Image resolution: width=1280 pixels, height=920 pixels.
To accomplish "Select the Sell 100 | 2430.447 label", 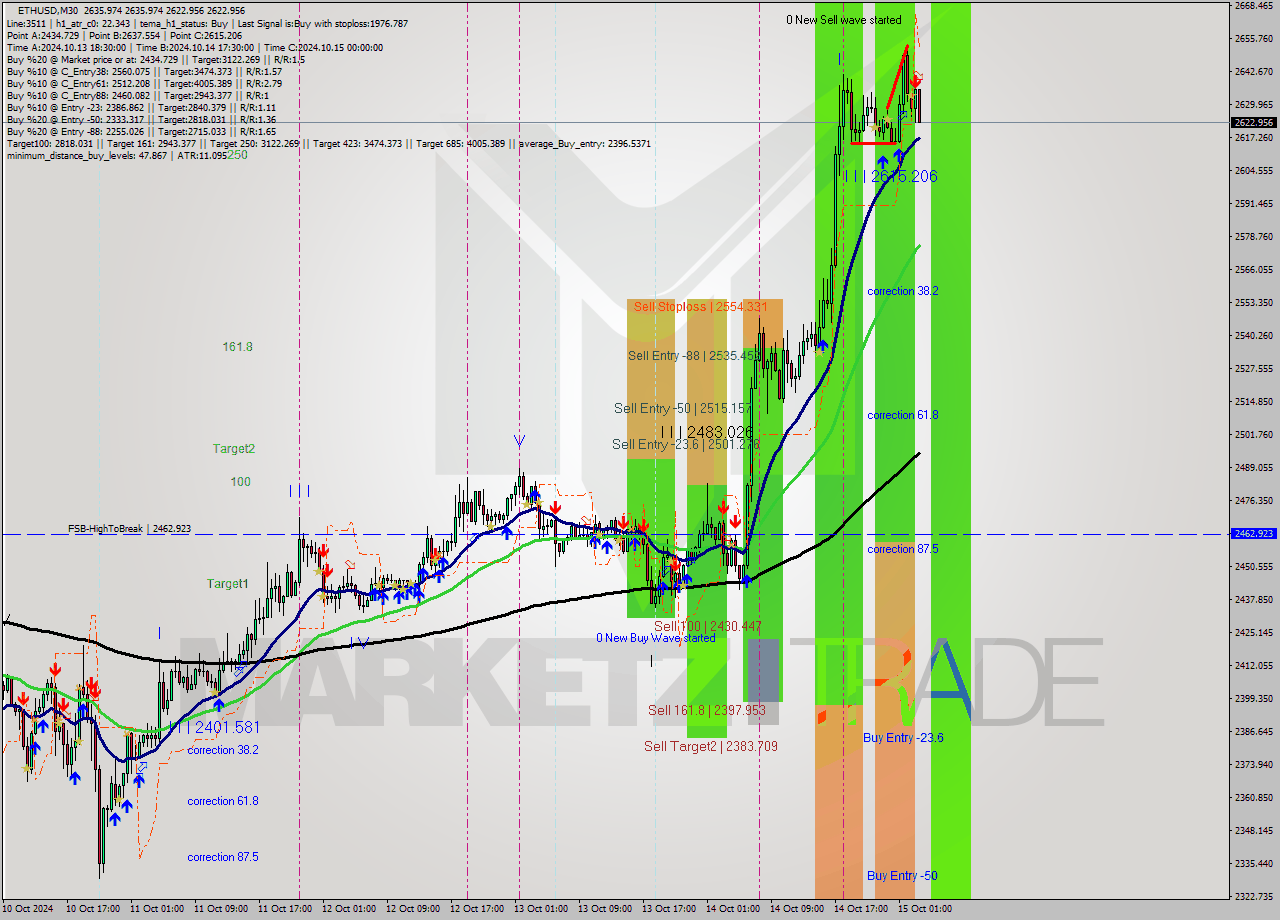I will pyautogui.click(x=708, y=626).
